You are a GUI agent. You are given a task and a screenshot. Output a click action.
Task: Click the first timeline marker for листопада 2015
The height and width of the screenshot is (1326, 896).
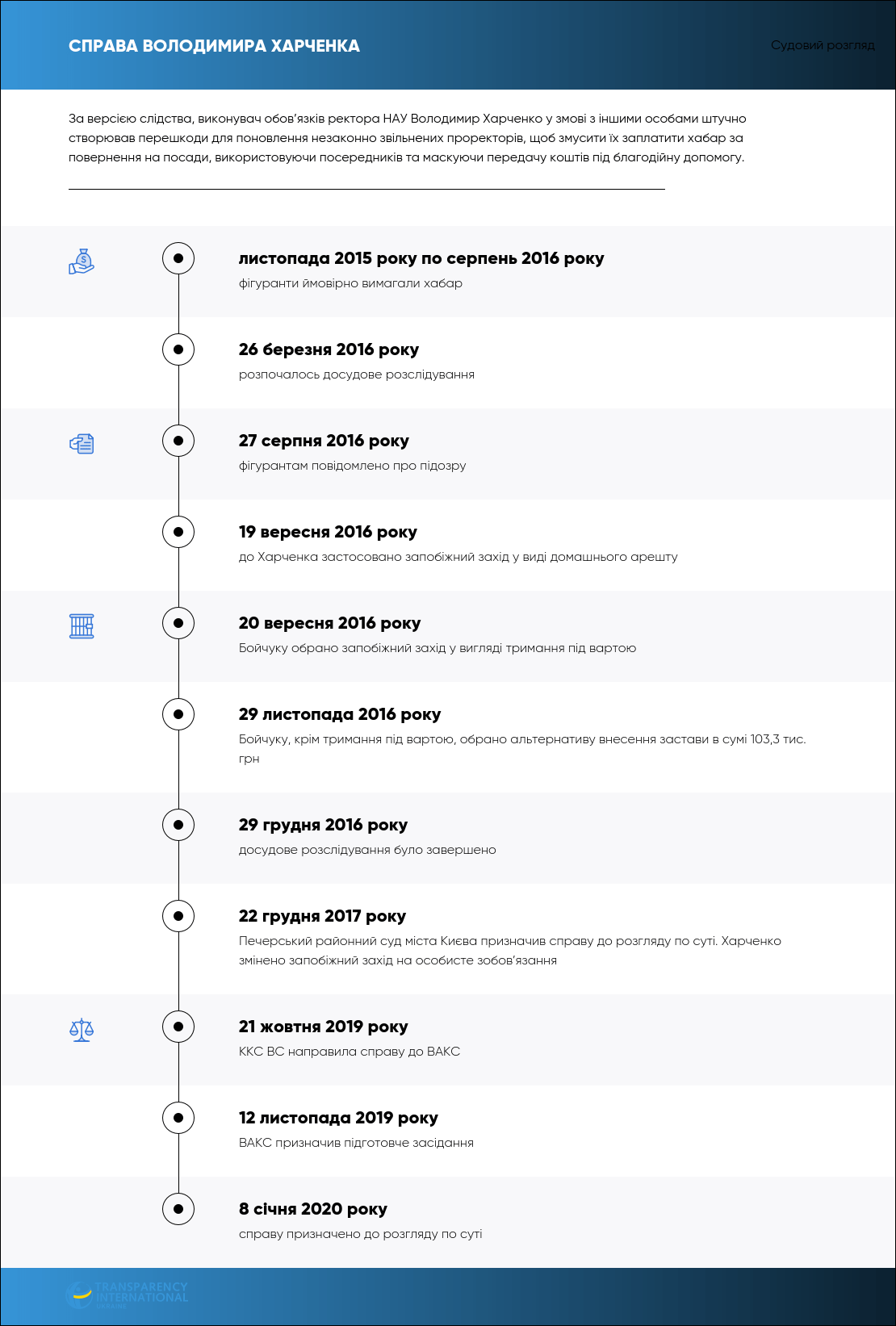[x=178, y=258]
